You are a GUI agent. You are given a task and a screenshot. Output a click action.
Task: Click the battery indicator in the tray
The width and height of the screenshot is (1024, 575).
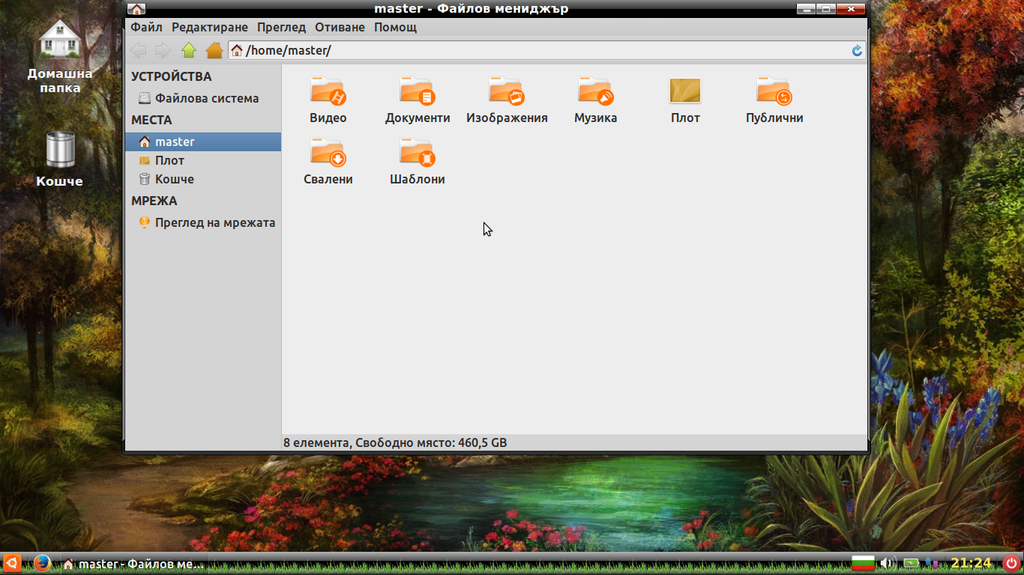(911, 563)
